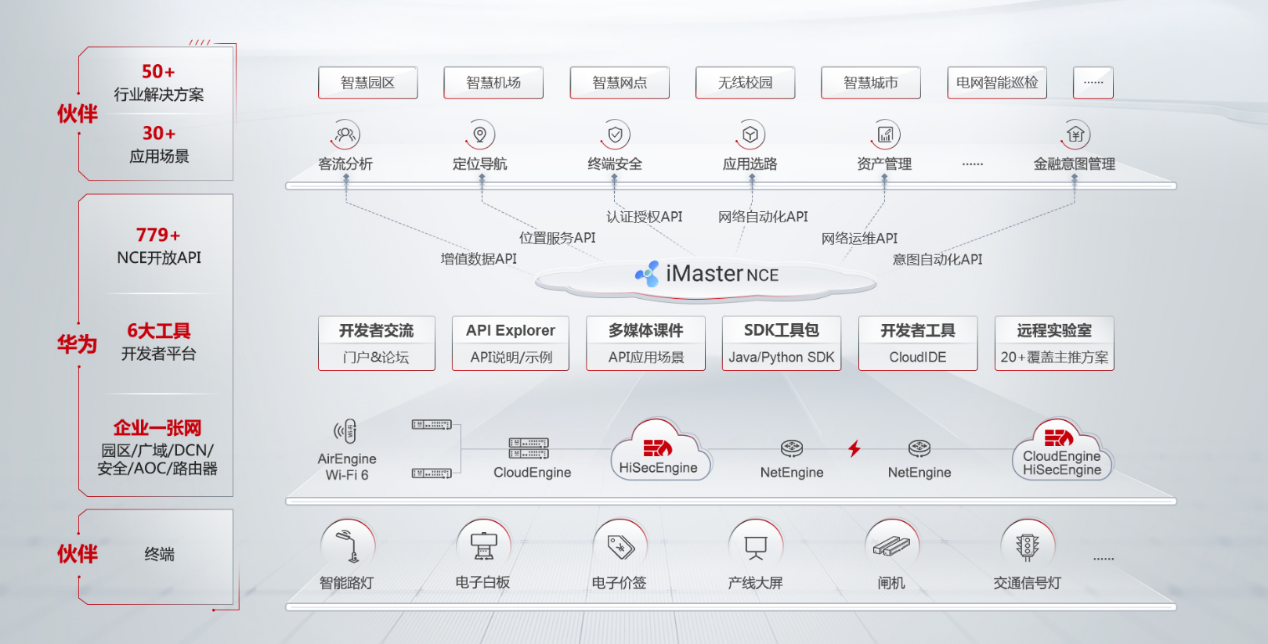This screenshot has width=1268, height=644.
Task: Click the 6大工具 开发者平台 text
Action: pyautogui.click(x=159, y=341)
